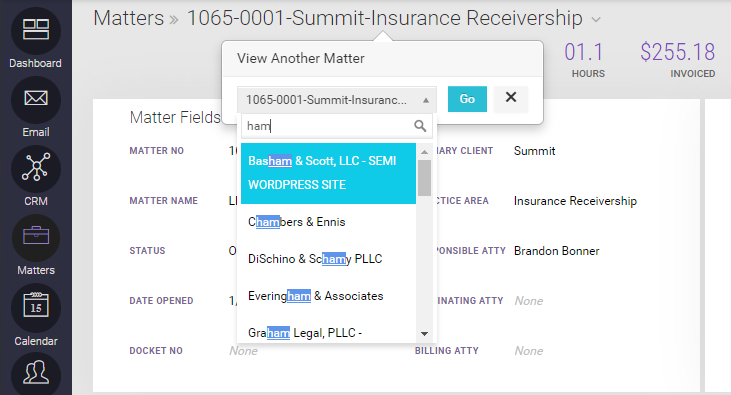Viewport: 731px width, 395px height.
Task: Click the search magnifier icon in dropdown
Action: coord(420,126)
